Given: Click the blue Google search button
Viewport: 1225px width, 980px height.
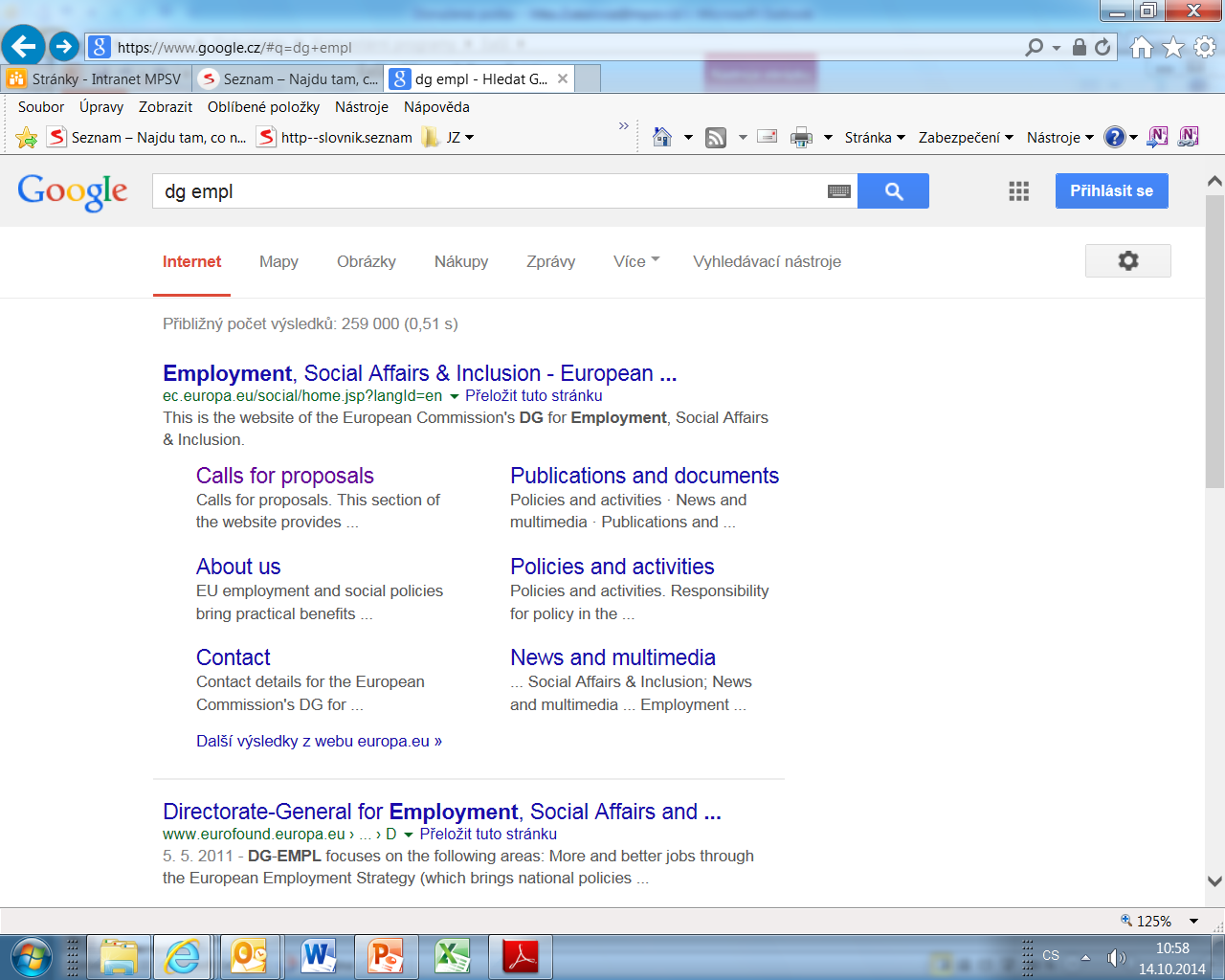Looking at the screenshot, I should coord(894,191).
